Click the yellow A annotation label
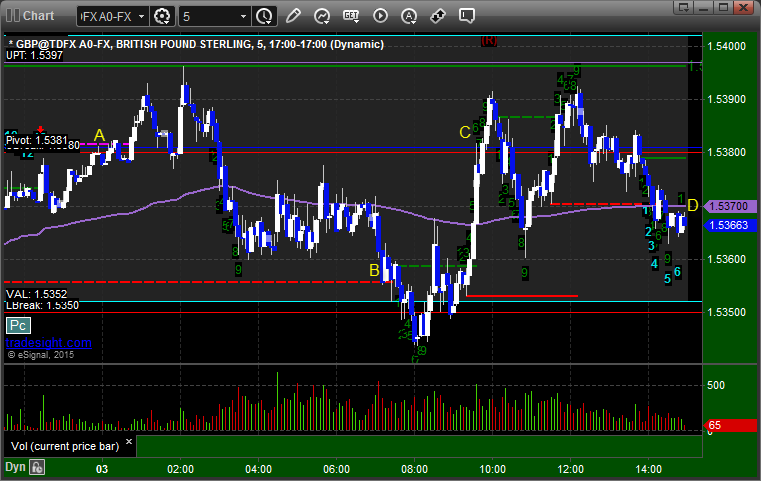Viewport: 761px width, 481px height. (99, 135)
